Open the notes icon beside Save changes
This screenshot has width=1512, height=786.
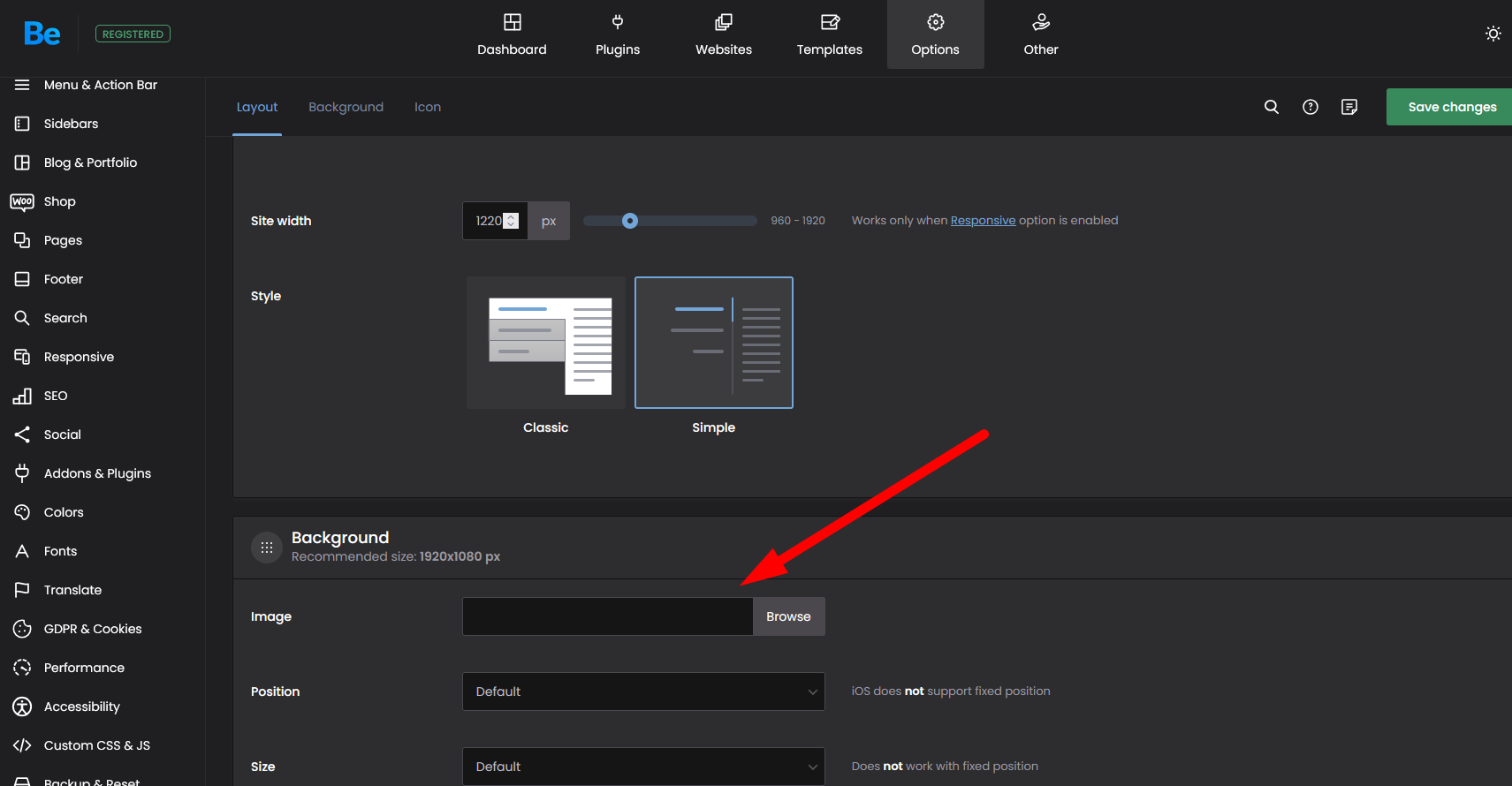[x=1349, y=107]
